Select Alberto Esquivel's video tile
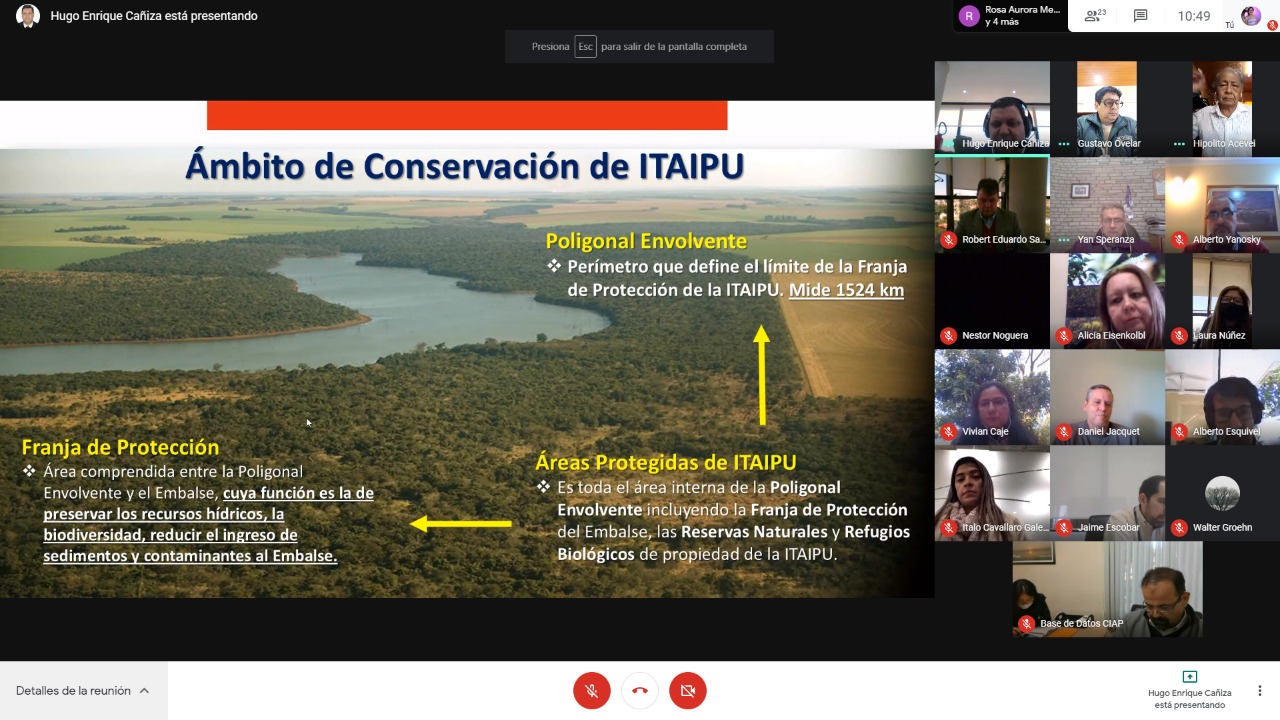Screen dimensions: 1280x720 click(x=1222, y=397)
